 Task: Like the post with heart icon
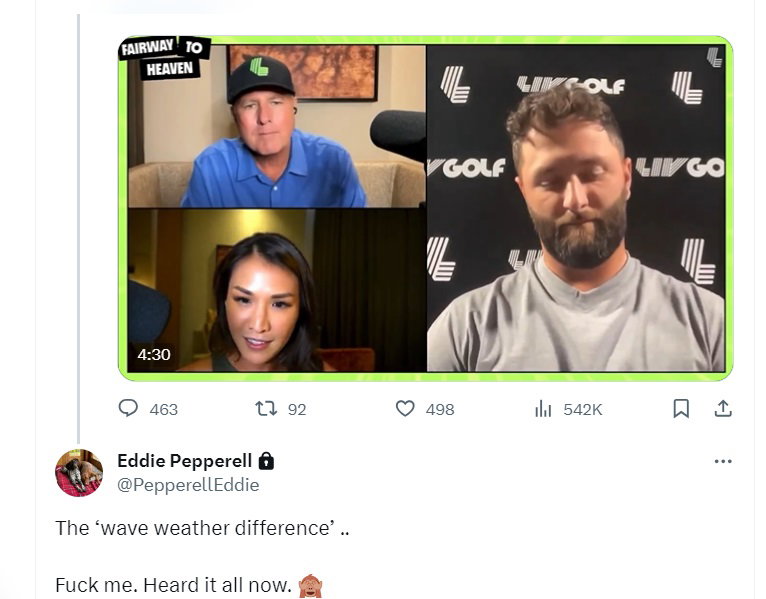pos(405,408)
